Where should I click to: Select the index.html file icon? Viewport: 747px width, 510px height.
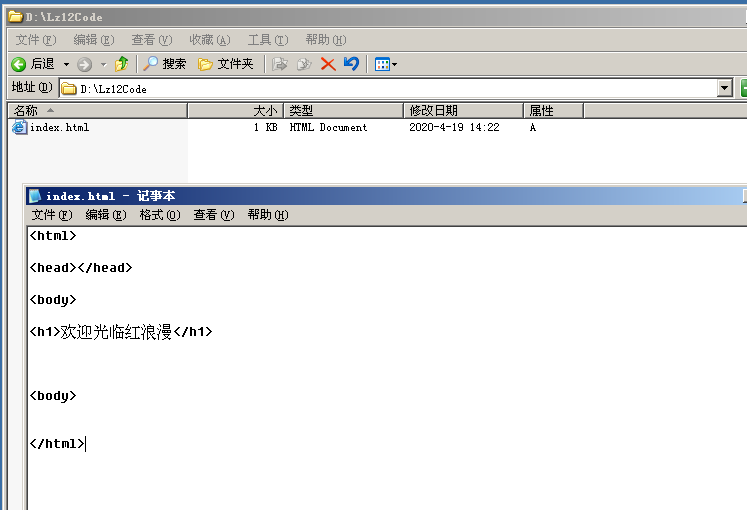pyautogui.click(x=20, y=127)
